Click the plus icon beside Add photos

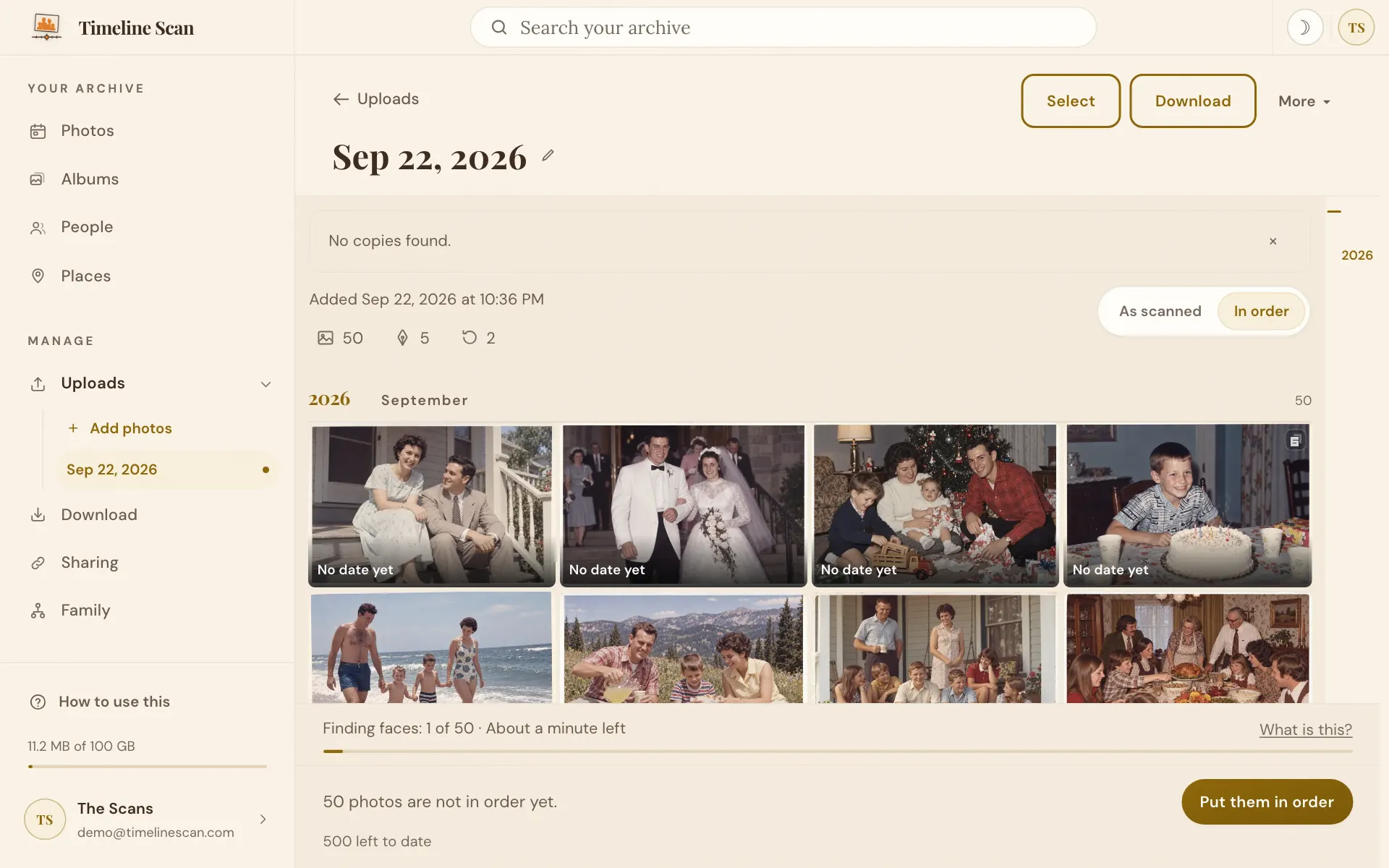tap(73, 428)
